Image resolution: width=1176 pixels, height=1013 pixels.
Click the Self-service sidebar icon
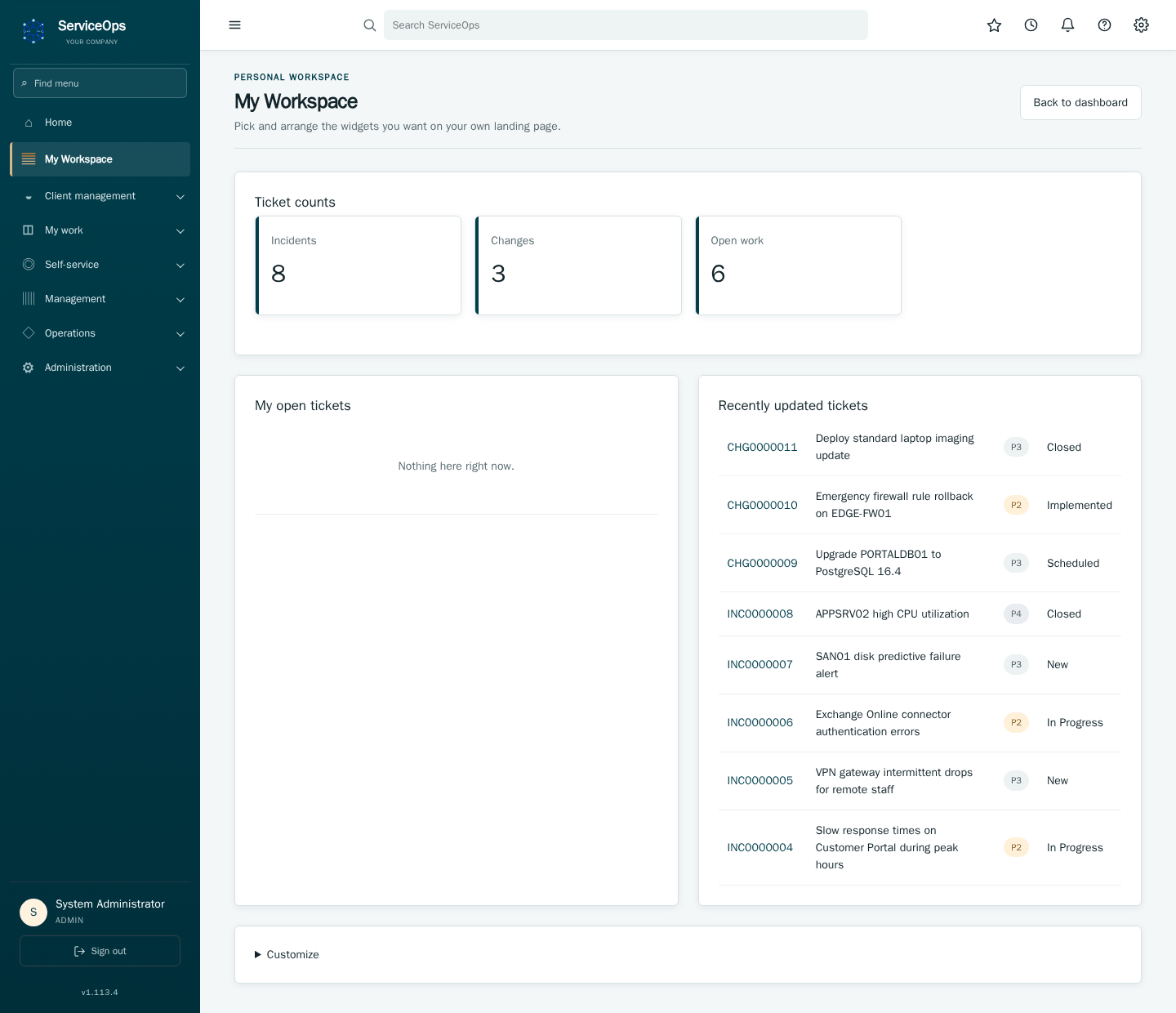[x=29, y=265]
